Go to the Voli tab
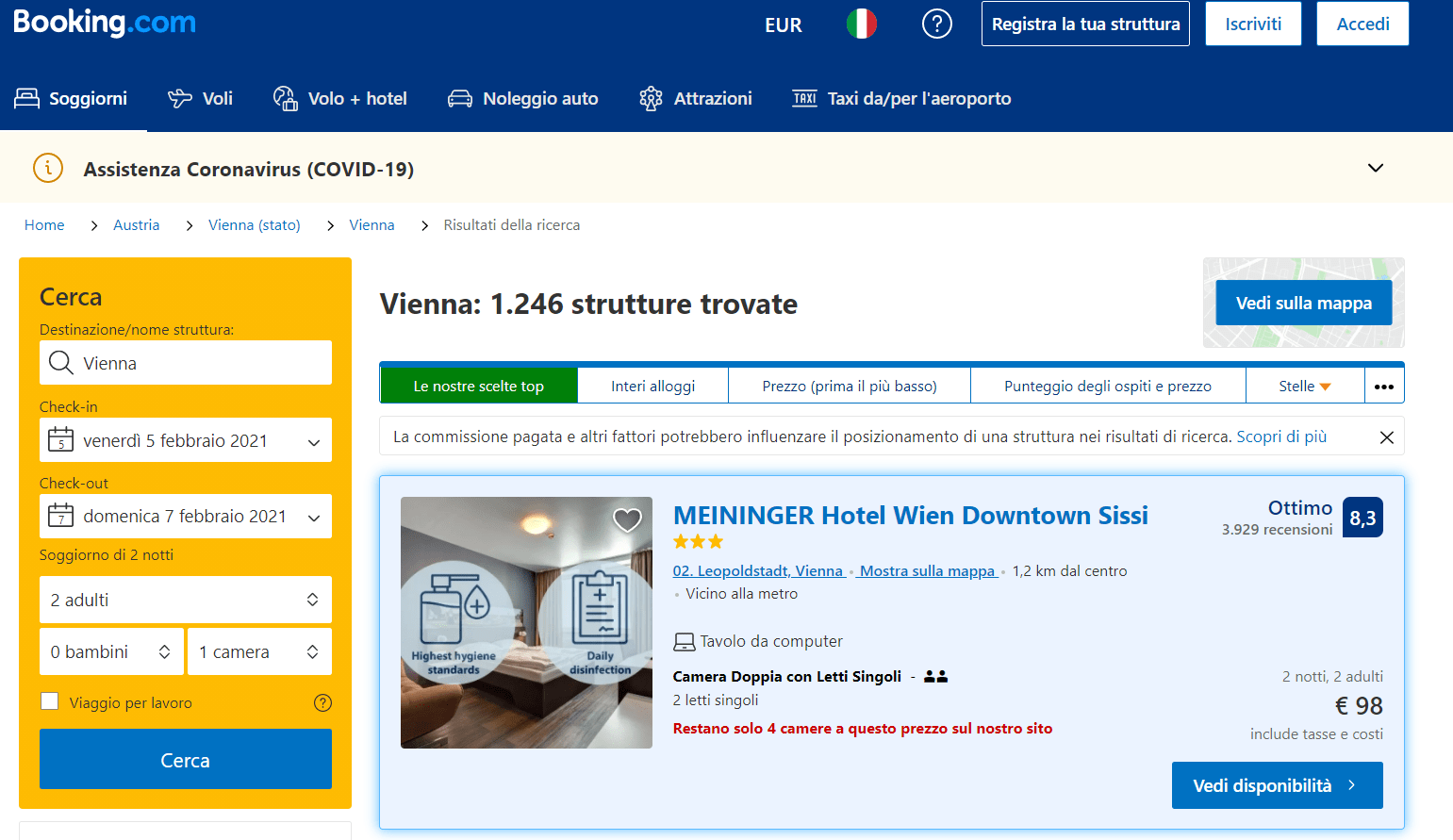The image size is (1453, 840). (x=200, y=98)
